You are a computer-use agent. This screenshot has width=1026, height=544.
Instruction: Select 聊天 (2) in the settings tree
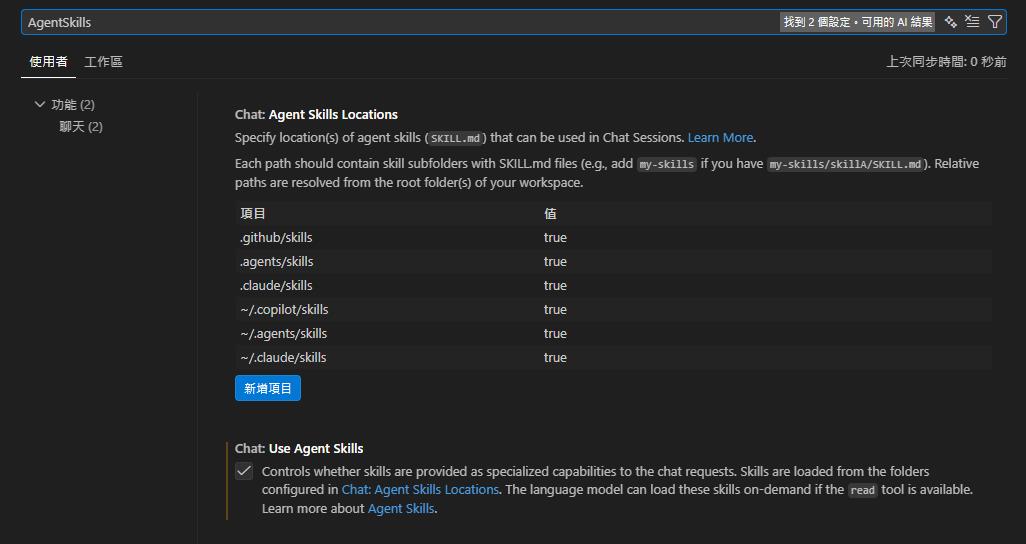click(x=81, y=126)
